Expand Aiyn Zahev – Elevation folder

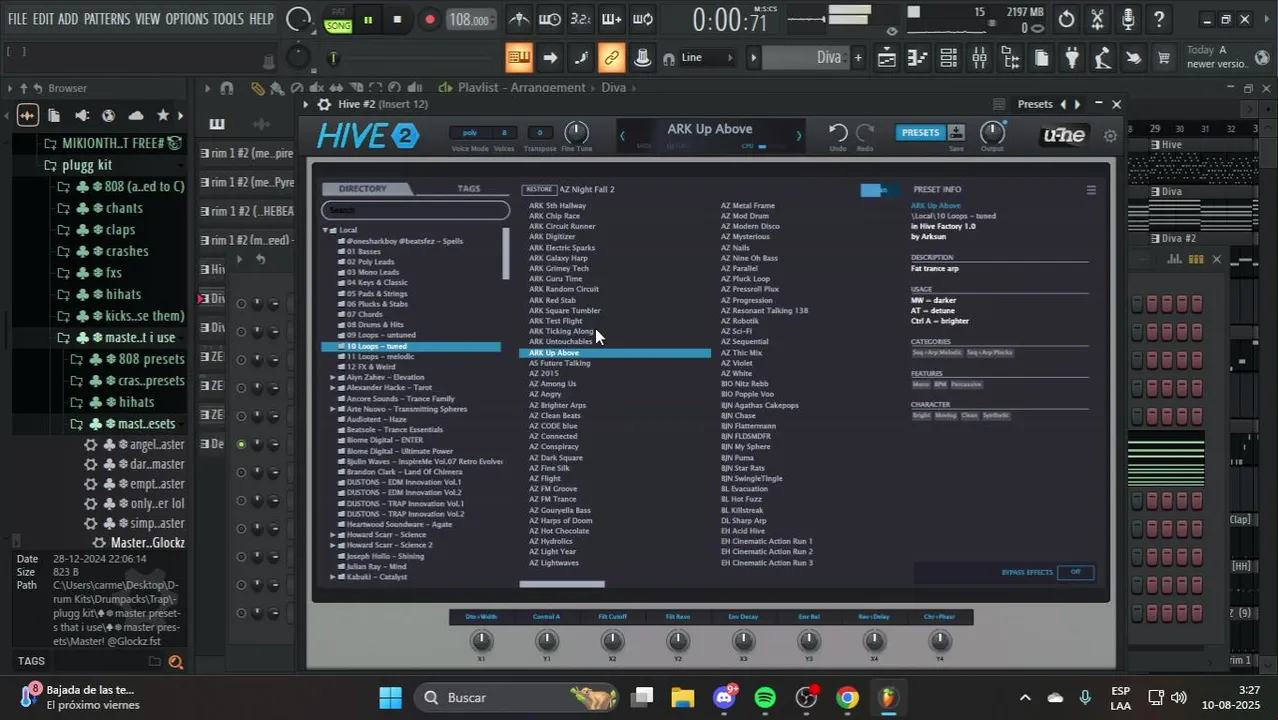pos(333,377)
